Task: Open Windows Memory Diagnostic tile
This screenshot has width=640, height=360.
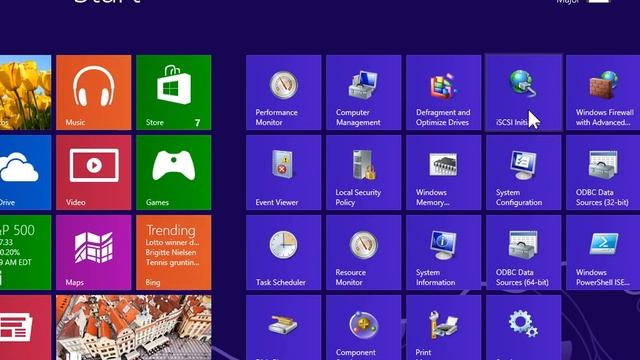Action: pyautogui.click(x=443, y=173)
